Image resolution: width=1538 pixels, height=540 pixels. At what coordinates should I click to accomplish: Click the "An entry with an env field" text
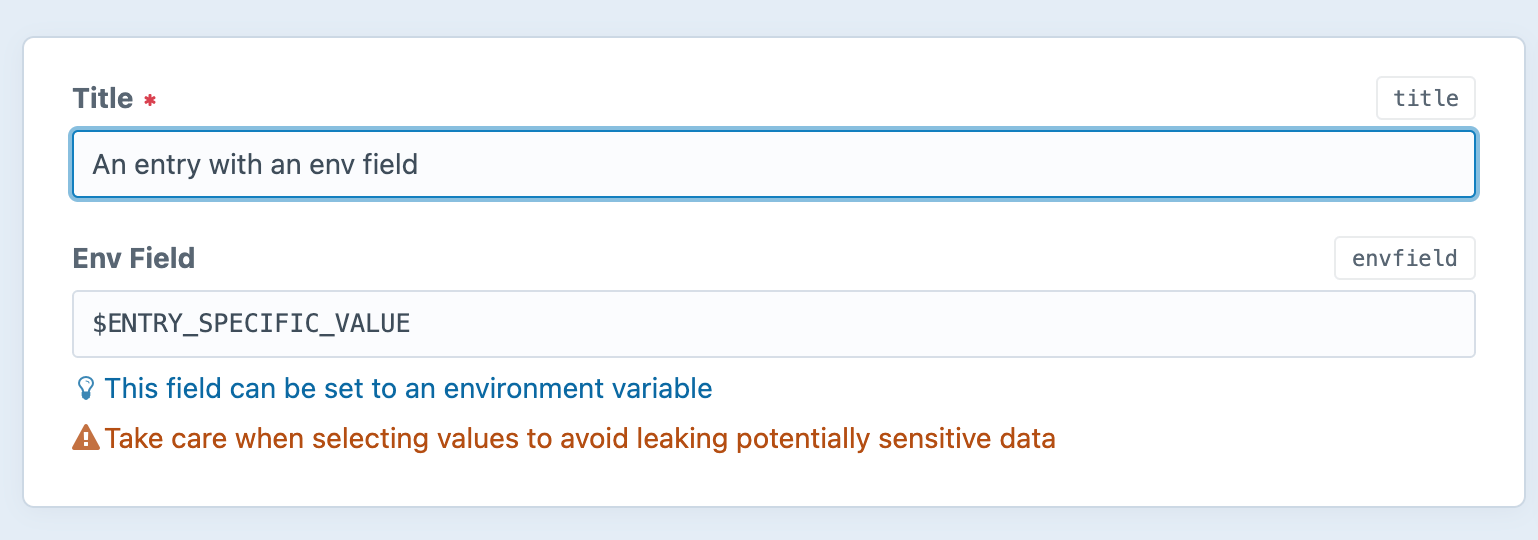255,164
